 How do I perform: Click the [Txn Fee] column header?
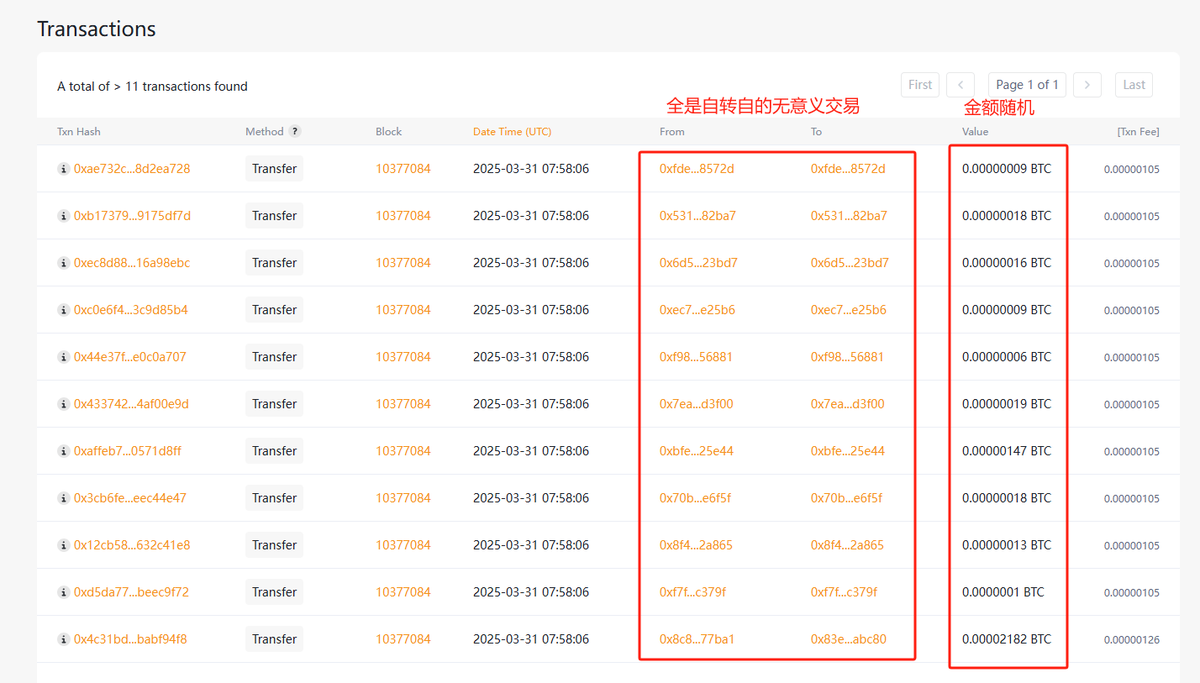coord(1138,131)
